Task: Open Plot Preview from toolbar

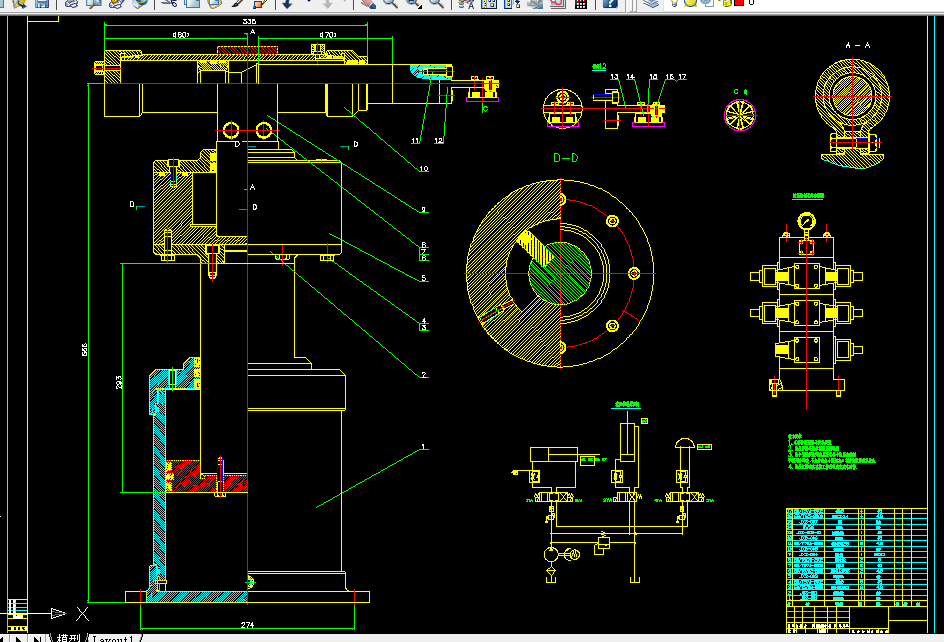Action: click(93, 3)
